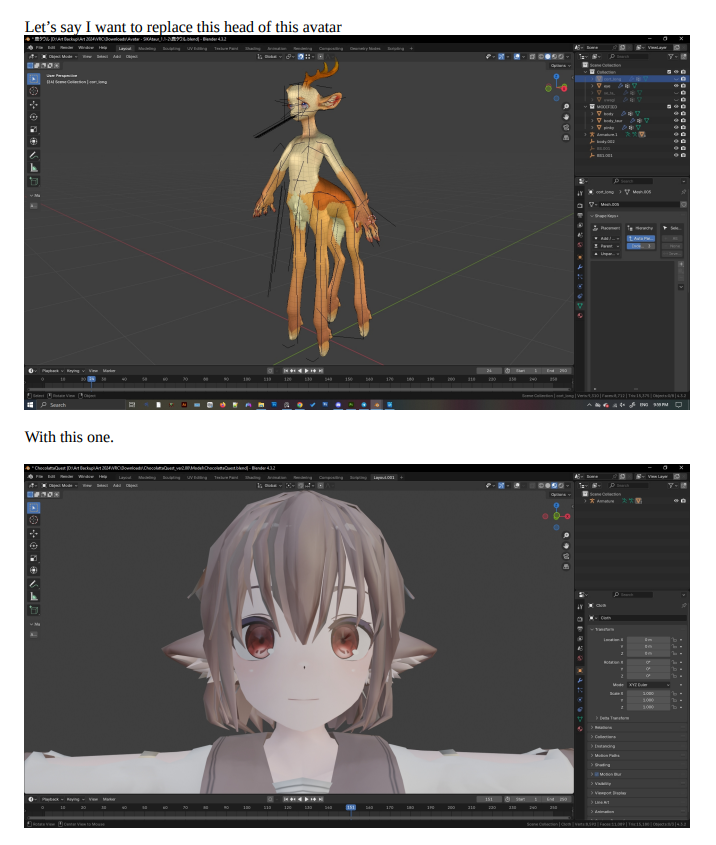The width and height of the screenshot is (716, 845).
Task: Open Modifiers wrench tab in upper Properties panel
Action: tap(580, 267)
